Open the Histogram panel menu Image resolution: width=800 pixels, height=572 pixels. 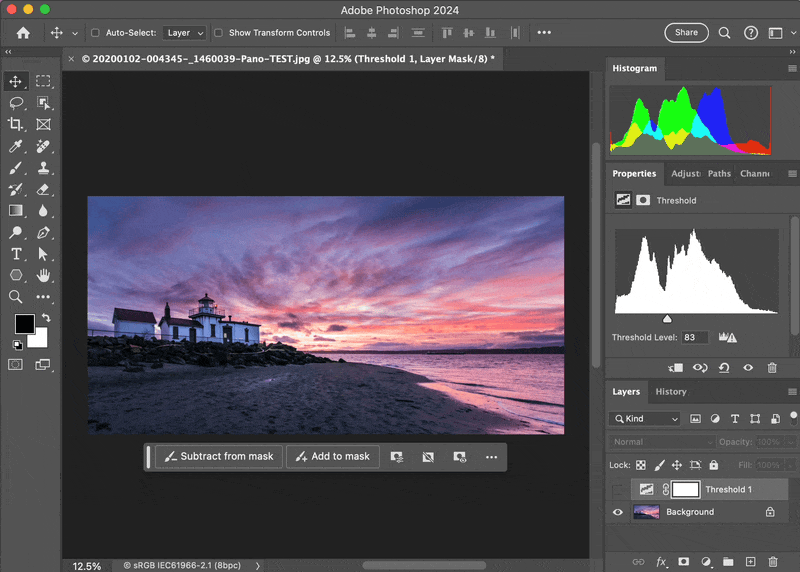tap(792, 68)
